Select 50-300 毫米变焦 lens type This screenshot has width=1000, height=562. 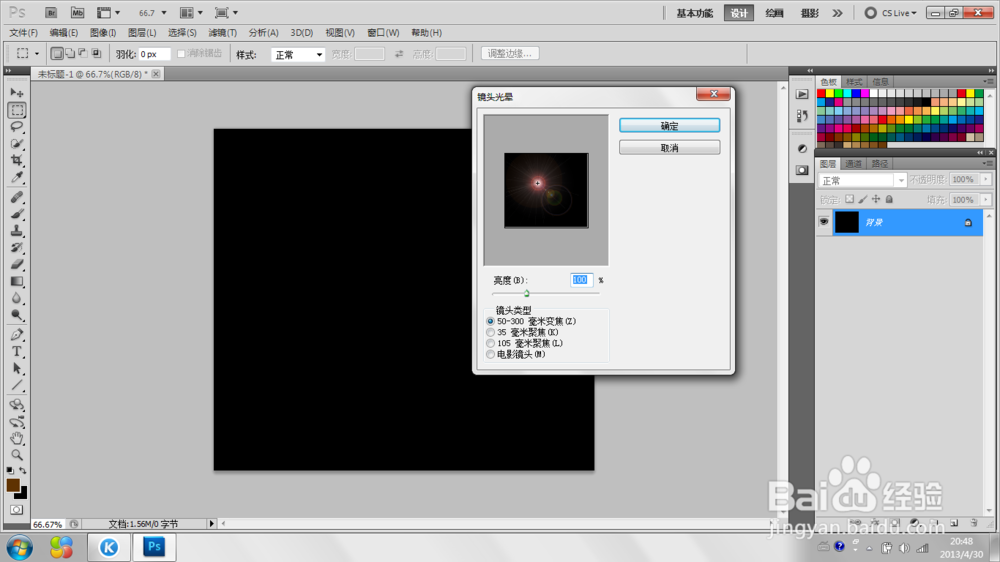490,322
